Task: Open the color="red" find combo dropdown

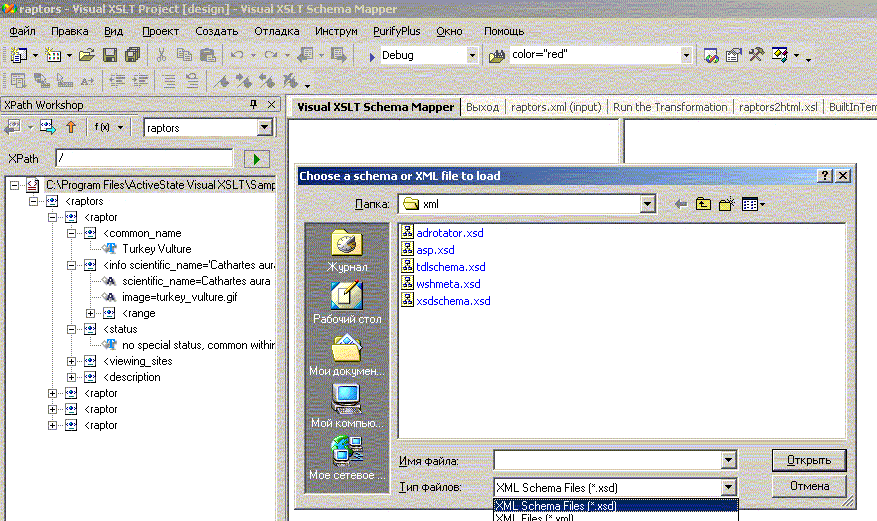Action: pyautogui.click(x=686, y=55)
